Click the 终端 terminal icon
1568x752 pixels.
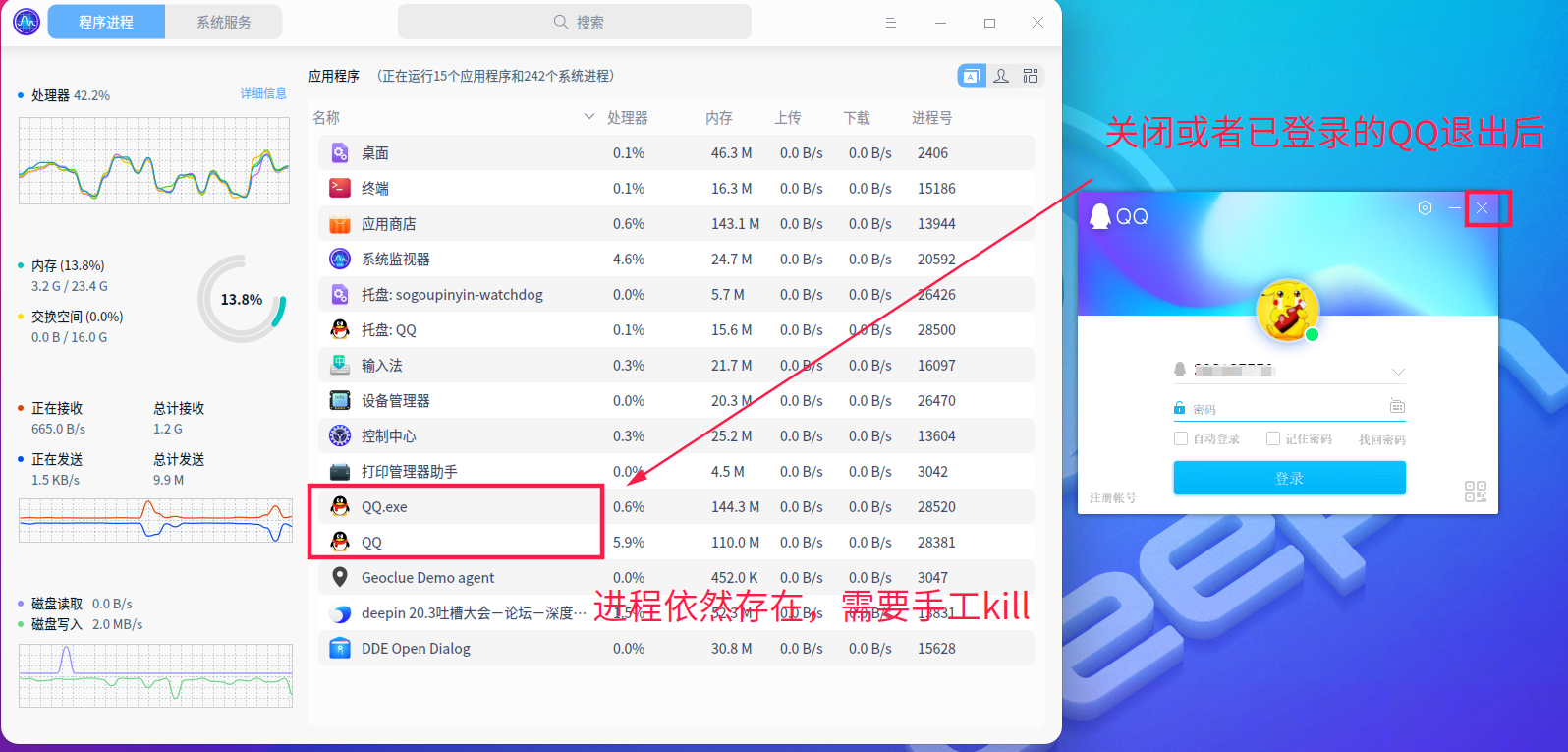point(340,189)
